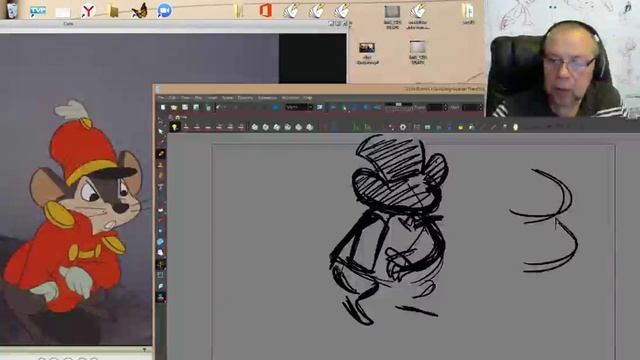Select the arrow Select tool in the left toolbar
640x360 pixels.
[160, 131]
